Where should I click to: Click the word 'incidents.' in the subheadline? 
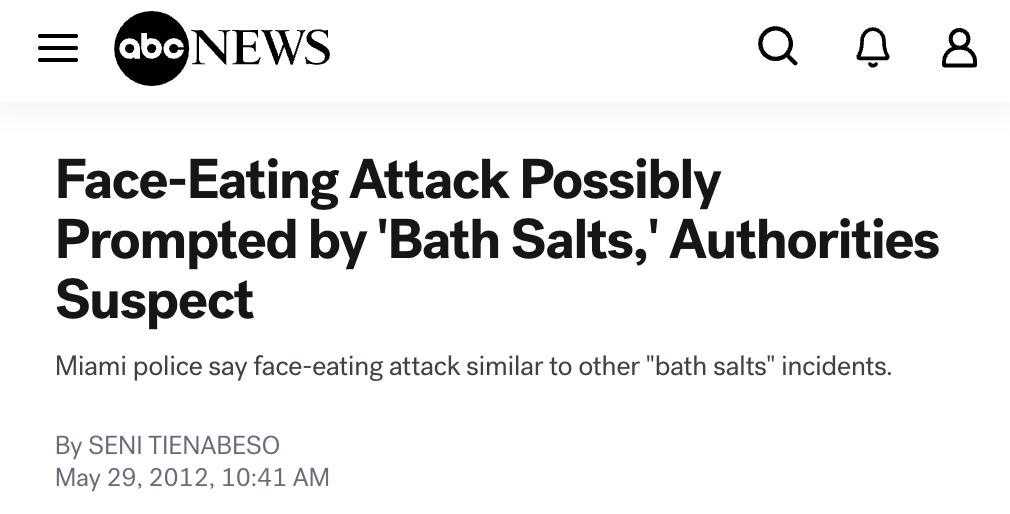click(x=836, y=366)
